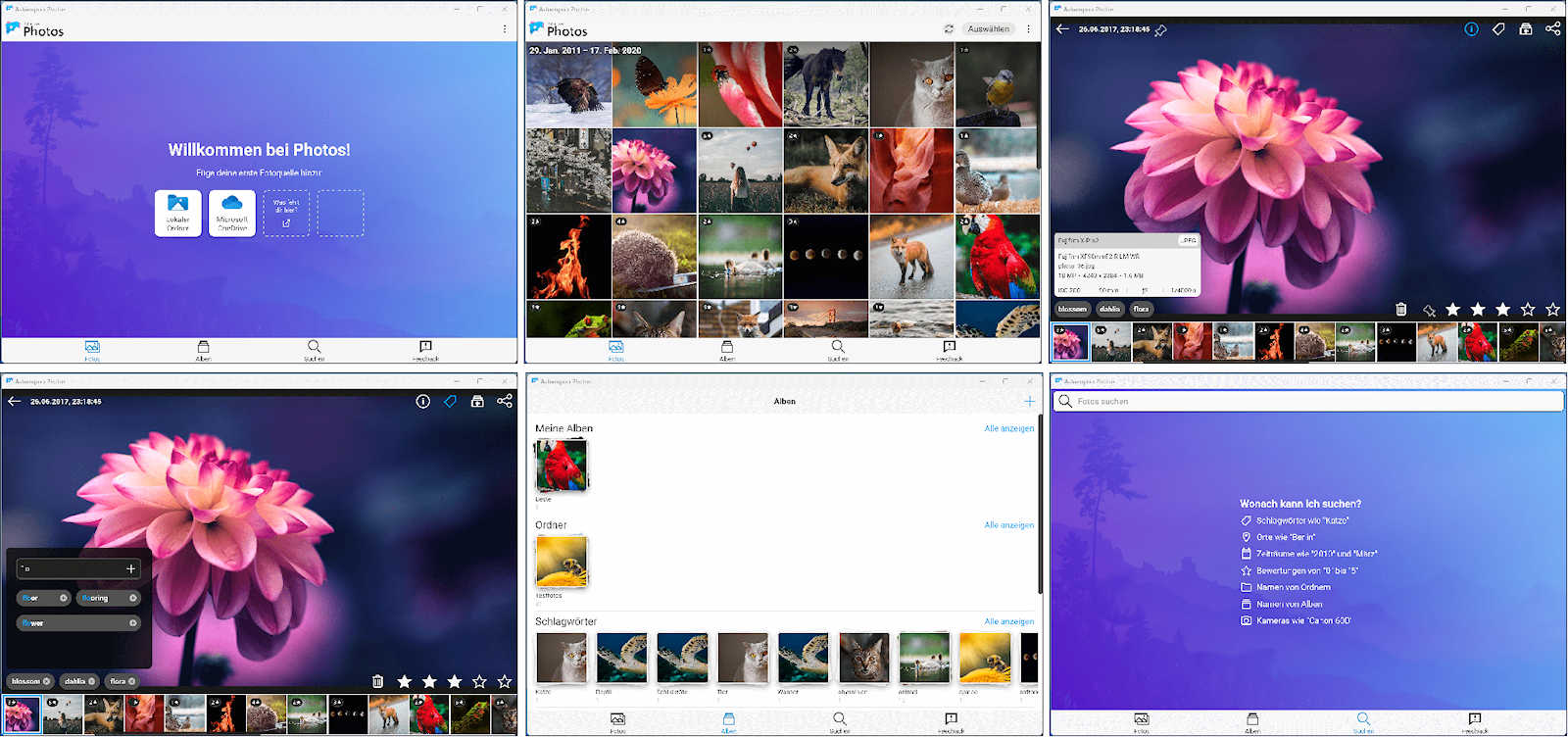Click the pin icon next to the photo date
This screenshot has width=1568, height=737.
click(x=1160, y=30)
